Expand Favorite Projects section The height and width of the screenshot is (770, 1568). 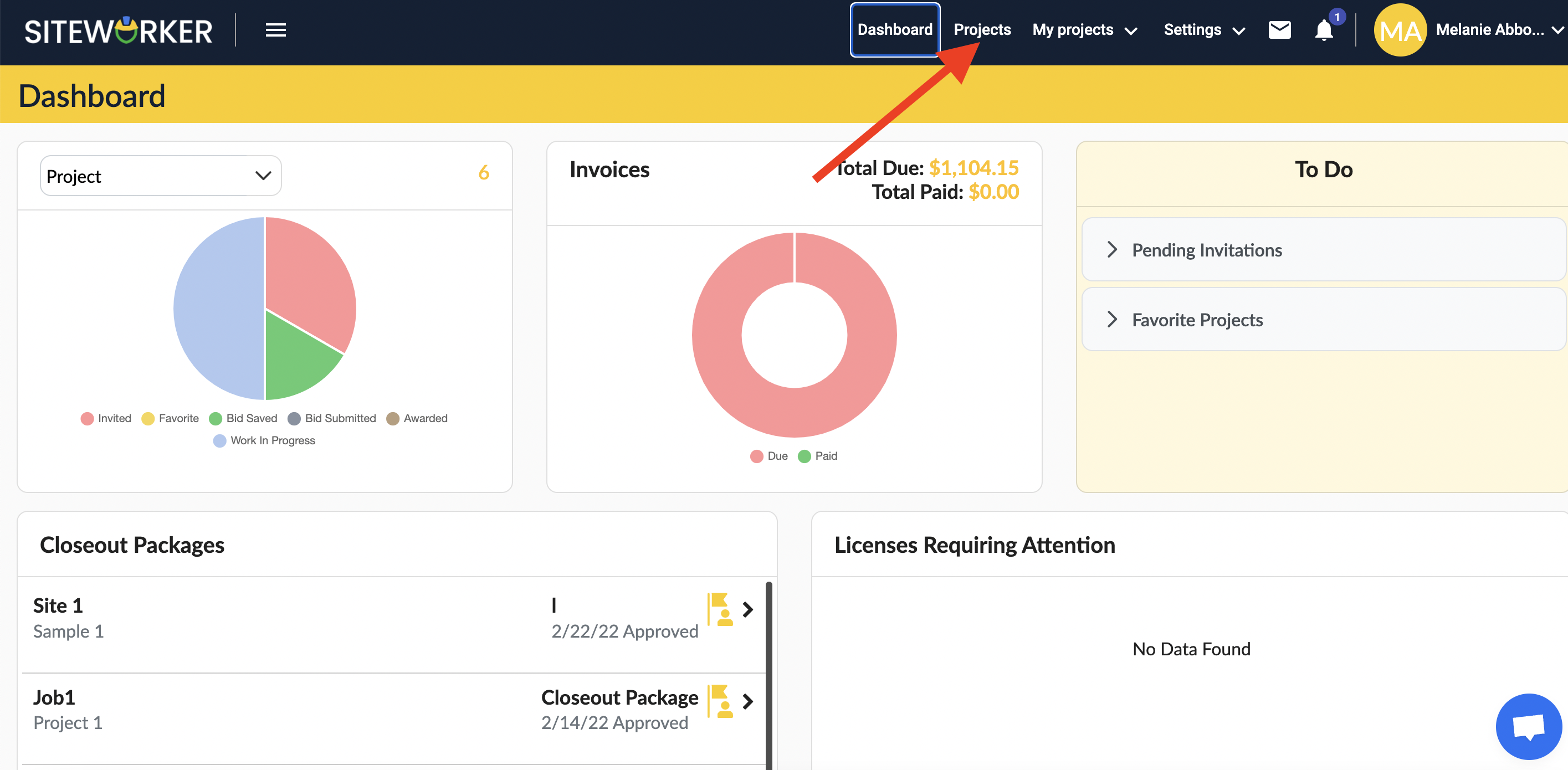1323,320
